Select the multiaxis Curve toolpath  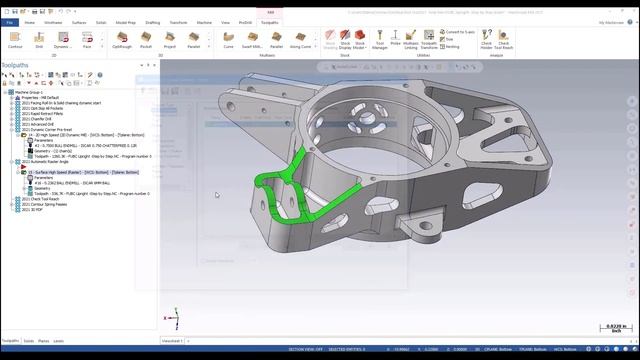click(x=228, y=40)
